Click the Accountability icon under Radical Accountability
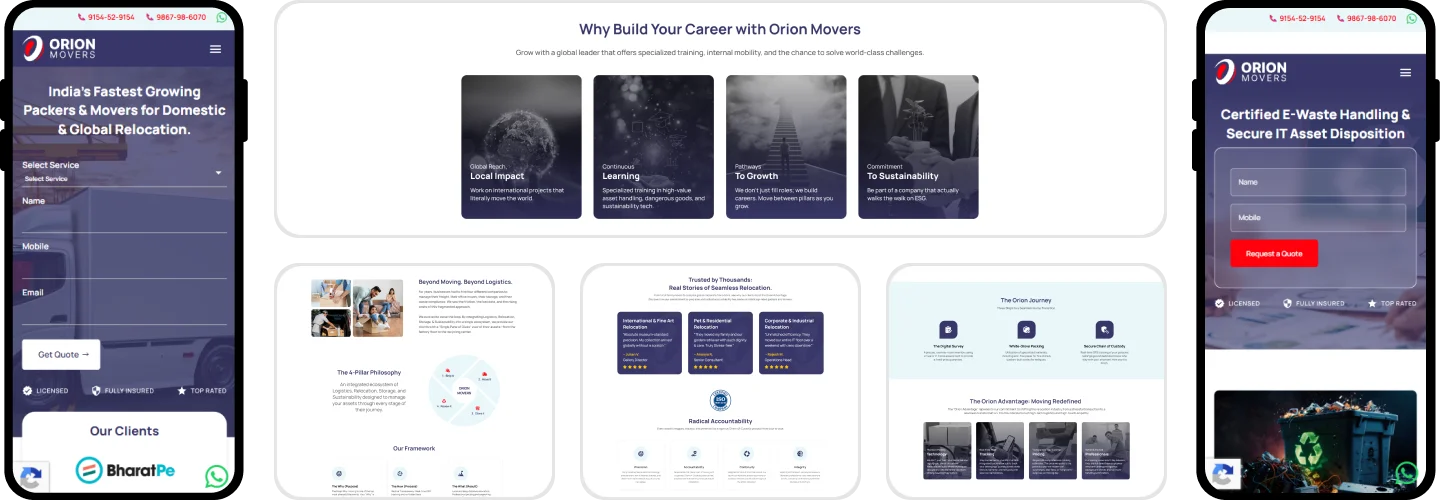The width and height of the screenshot is (1440, 500). [693, 453]
